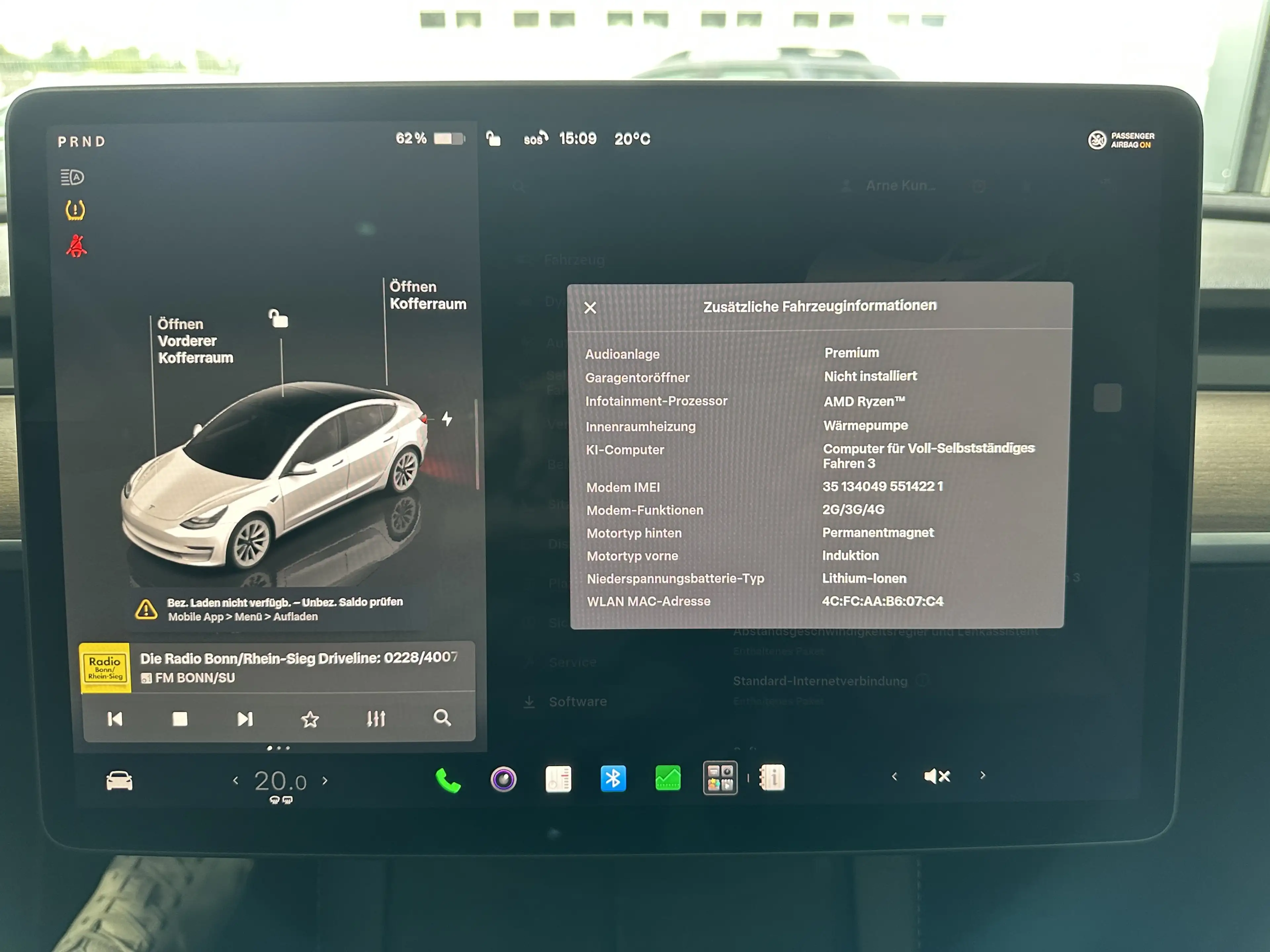Tap the 'FM BONN/SU' station label
The height and width of the screenshot is (952, 1270).
click(195, 678)
